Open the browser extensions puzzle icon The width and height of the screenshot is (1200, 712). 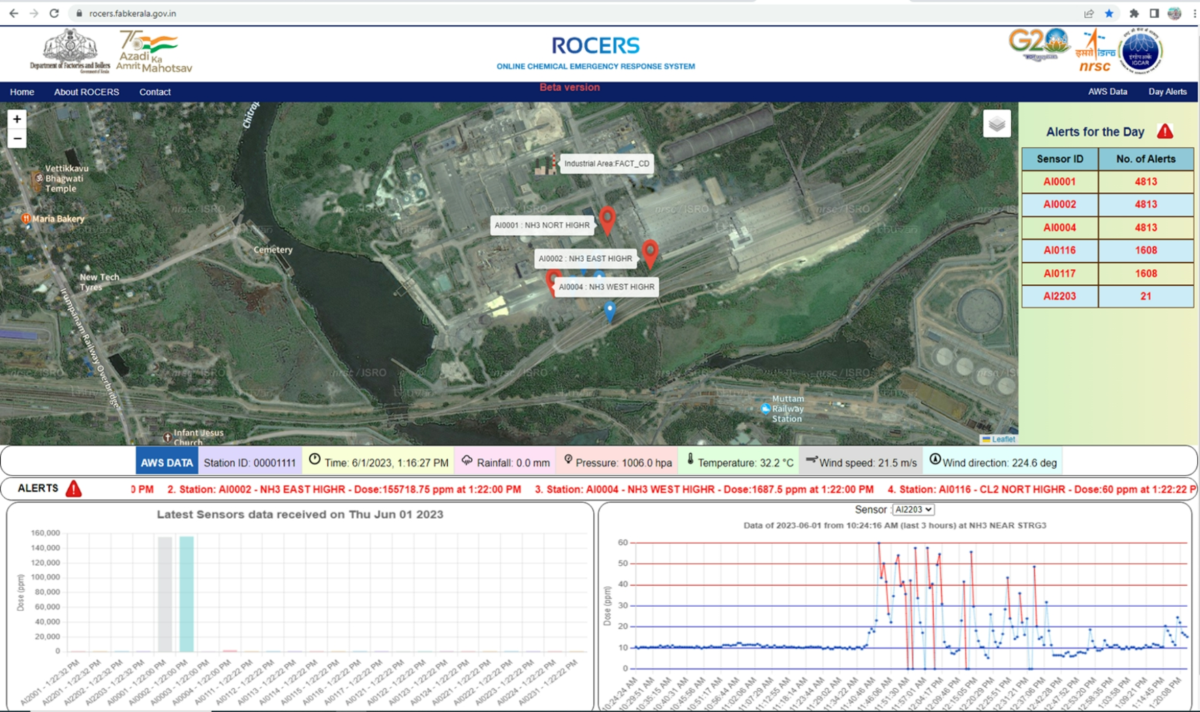point(1134,14)
